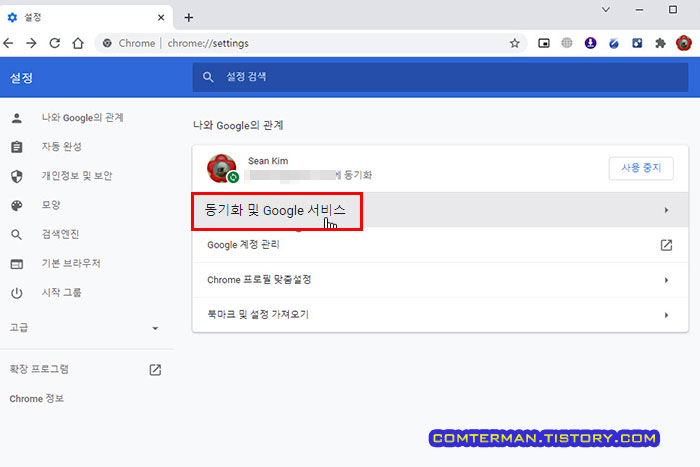Go back with the browser back arrow

[x=8, y=43]
